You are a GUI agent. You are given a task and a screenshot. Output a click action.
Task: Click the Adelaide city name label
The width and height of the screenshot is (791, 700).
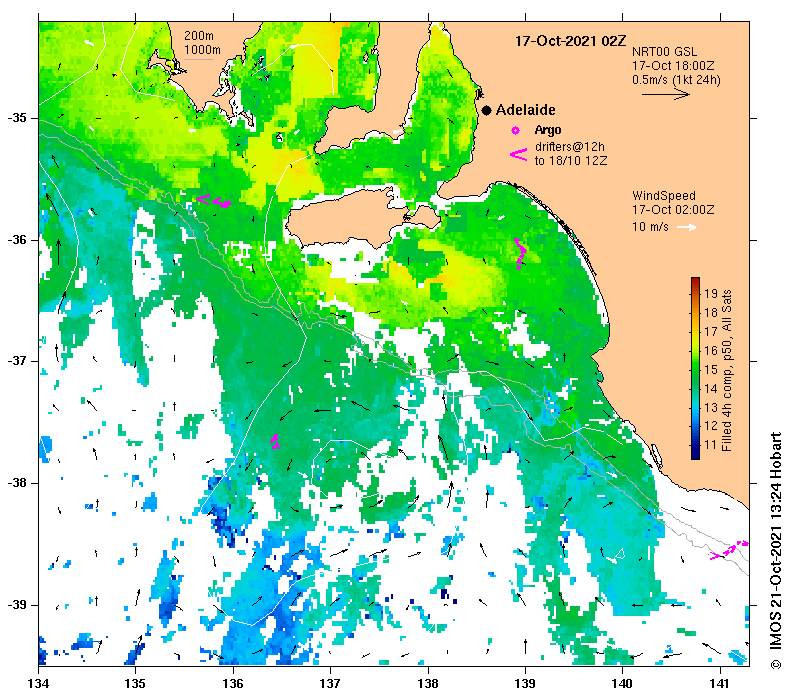525,110
